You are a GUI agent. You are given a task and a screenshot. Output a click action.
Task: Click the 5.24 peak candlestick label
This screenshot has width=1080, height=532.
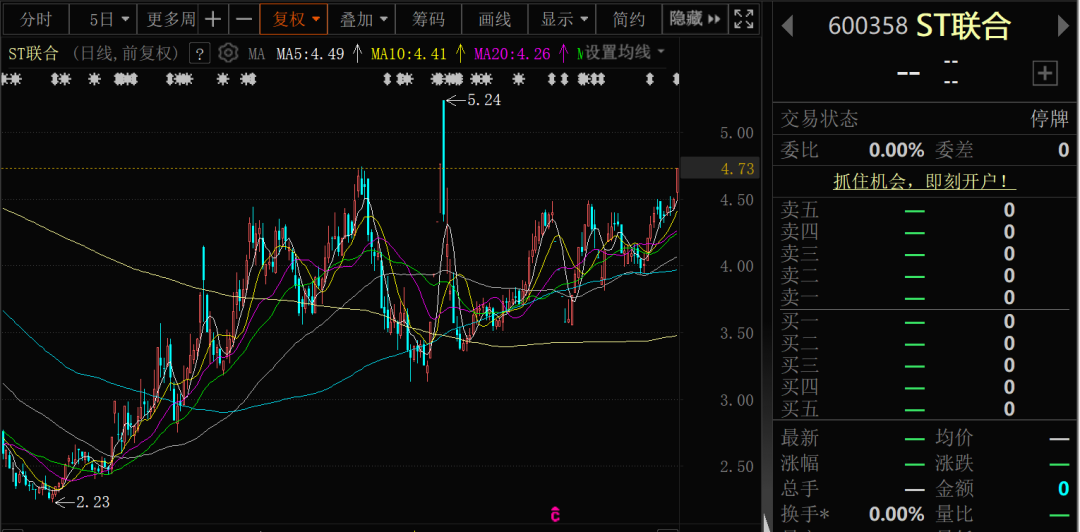coord(484,100)
